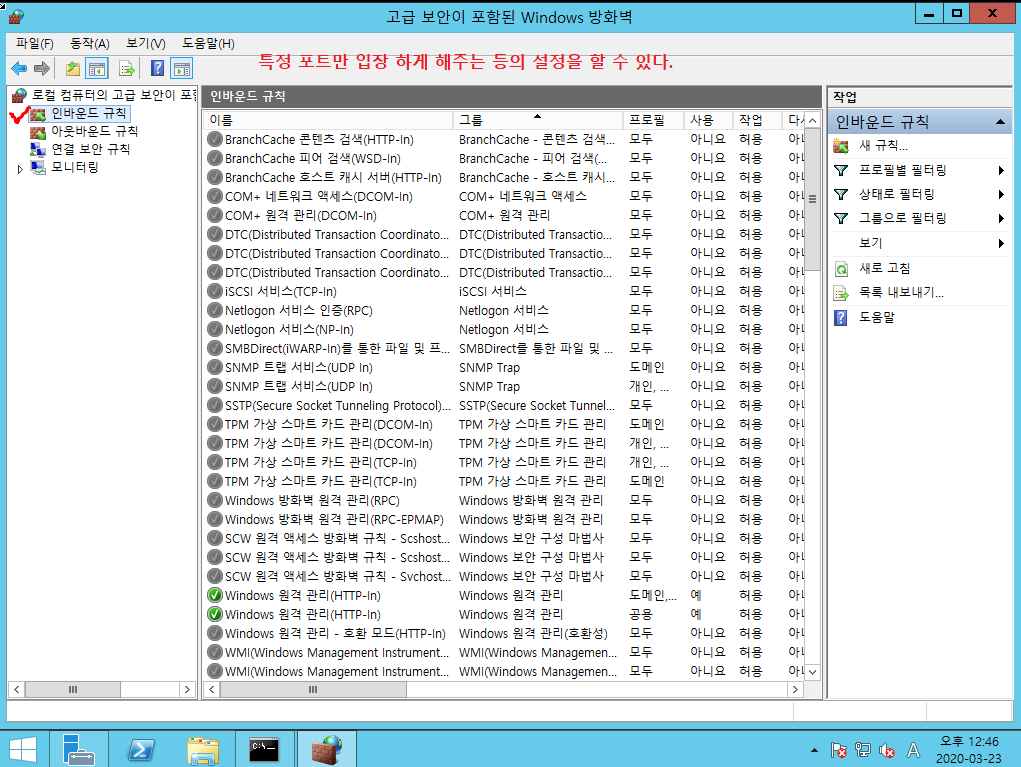This screenshot has height=767, width=1021.
Task: Show hidden tray icons arrow
Action: click(814, 751)
